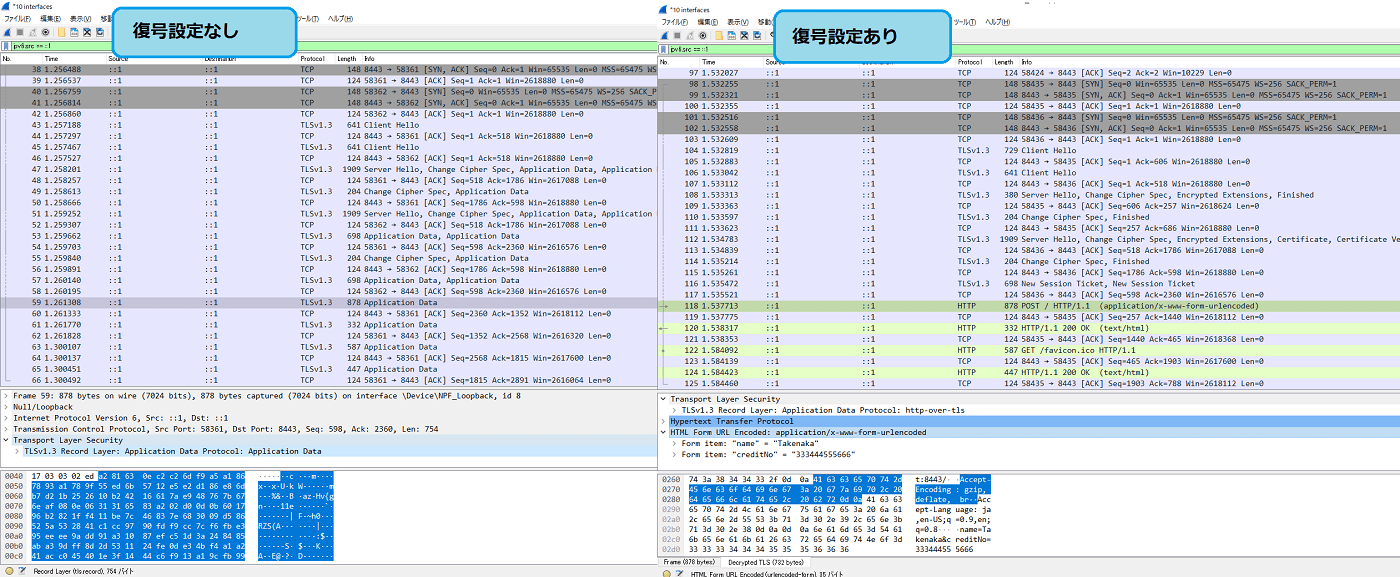Click the filter bookmark icon in left window
The image size is (1400, 577).
tap(6, 47)
